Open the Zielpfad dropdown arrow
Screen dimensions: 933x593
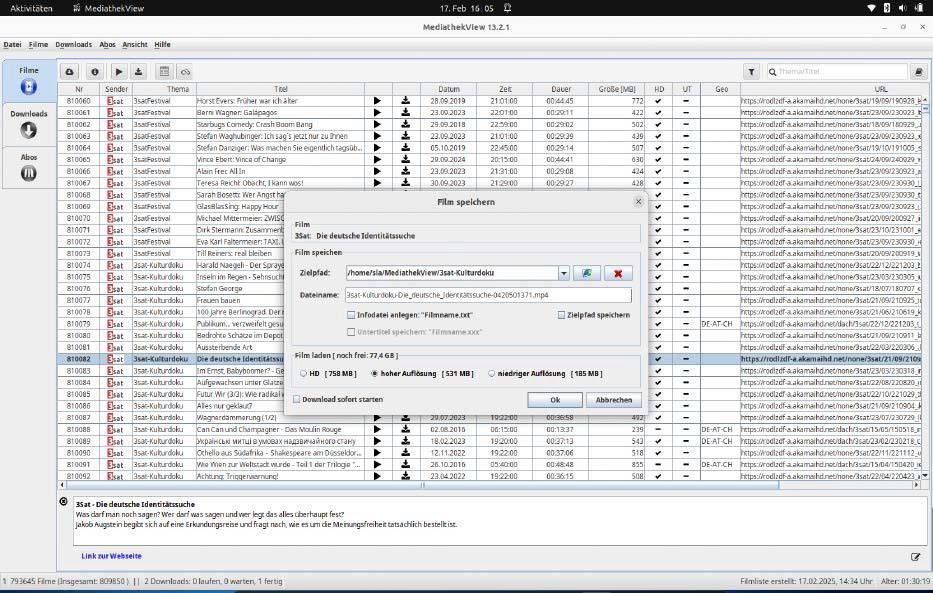pos(564,273)
